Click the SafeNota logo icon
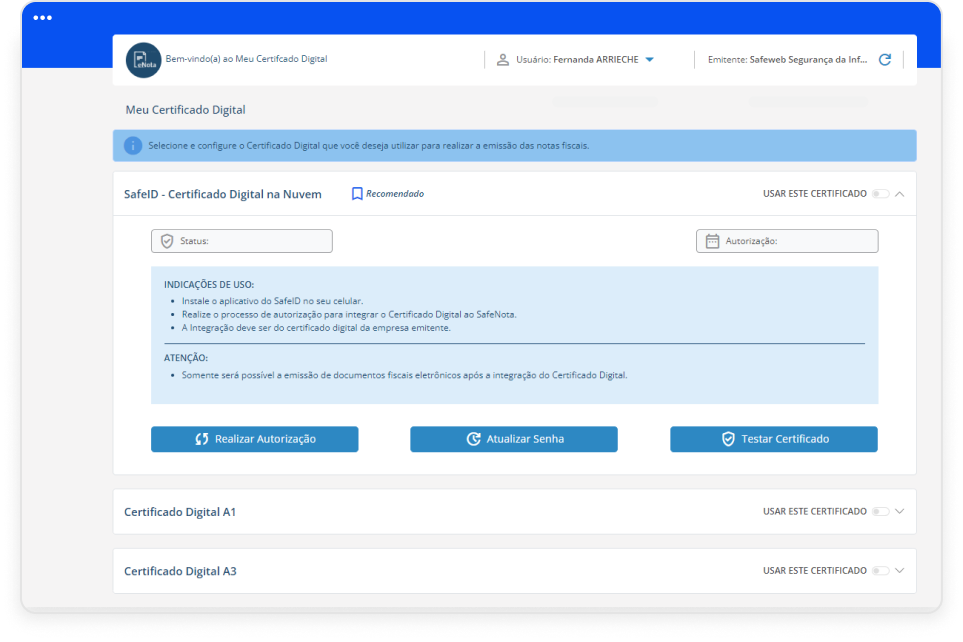The height and width of the screenshot is (642, 963). [x=143, y=60]
